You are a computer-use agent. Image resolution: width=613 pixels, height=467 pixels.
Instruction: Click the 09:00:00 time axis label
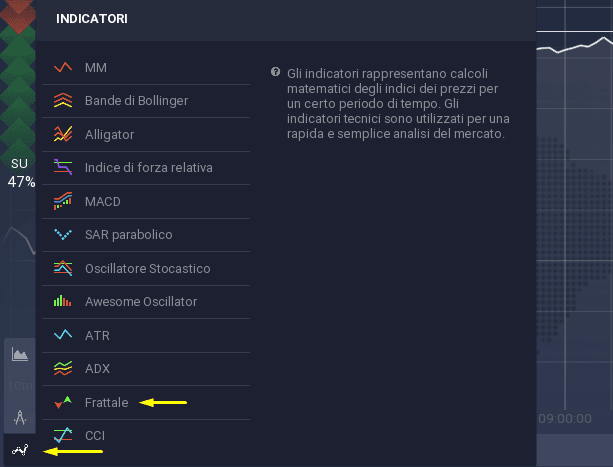pos(565,419)
